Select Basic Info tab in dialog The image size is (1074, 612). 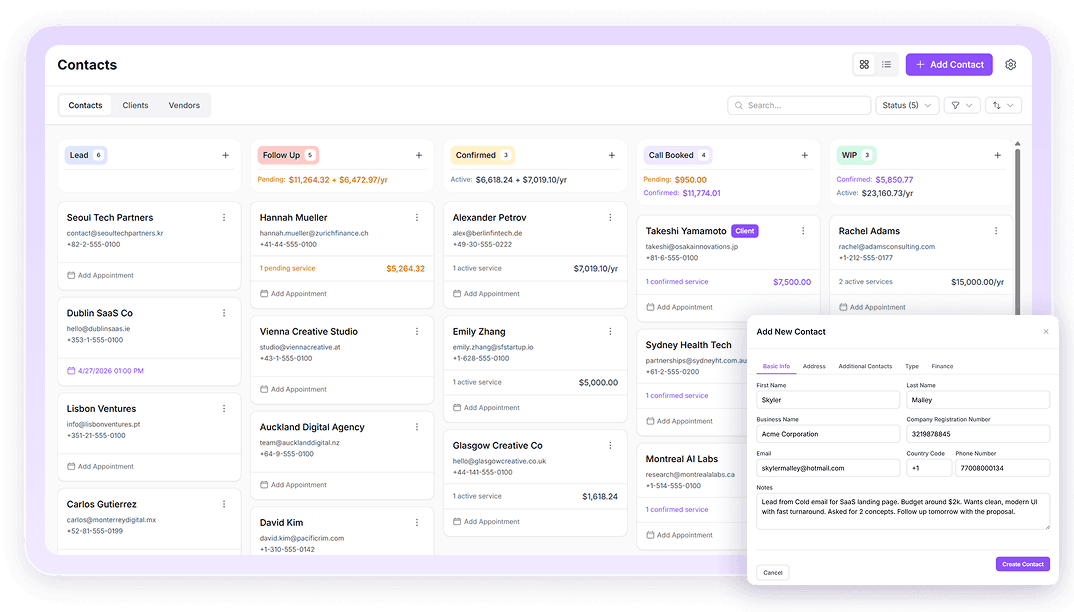pyautogui.click(x=776, y=366)
